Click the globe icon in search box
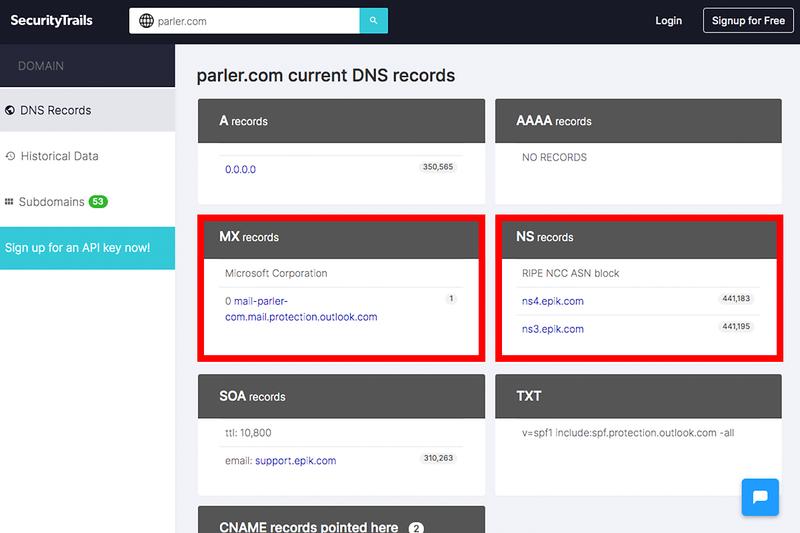Viewport: 800px width, 533px height. pyautogui.click(x=146, y=21)
